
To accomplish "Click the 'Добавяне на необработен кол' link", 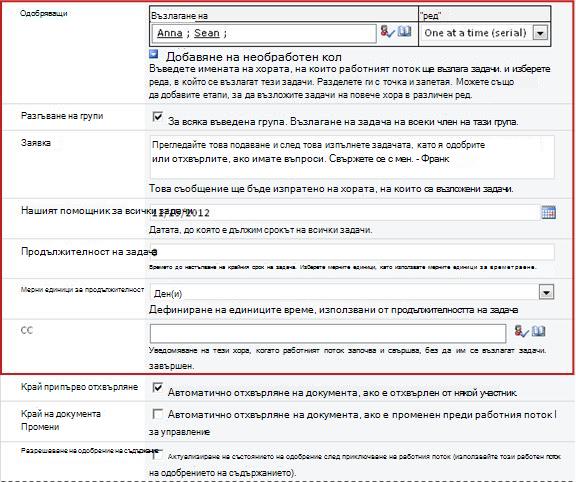I will pyautogui.click(x=254, y=57).
